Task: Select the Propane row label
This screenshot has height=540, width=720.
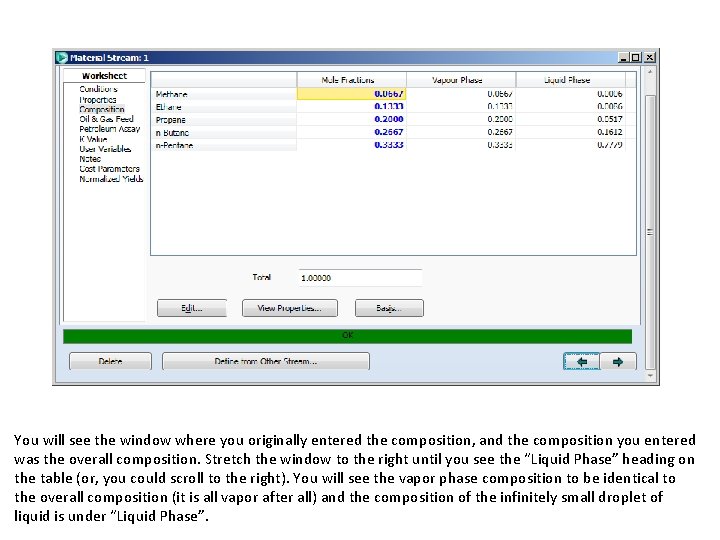Action: [x=224, y=119]
